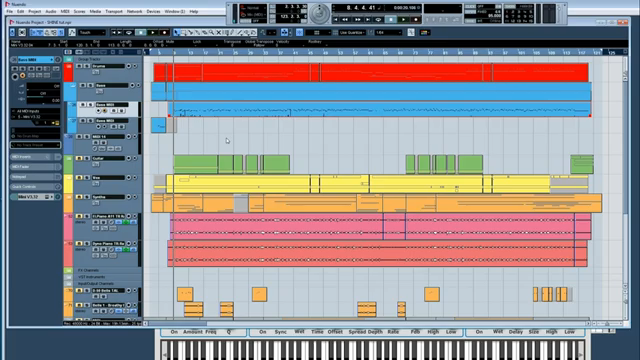Viewport: 640px width, 360px height.
Task: Mute the Synths track
Action: click(x=79, y=197)
